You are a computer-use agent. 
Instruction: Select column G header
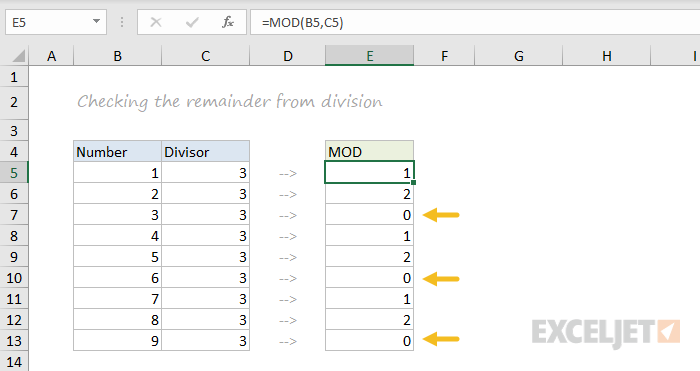click(x=519, y=56)
